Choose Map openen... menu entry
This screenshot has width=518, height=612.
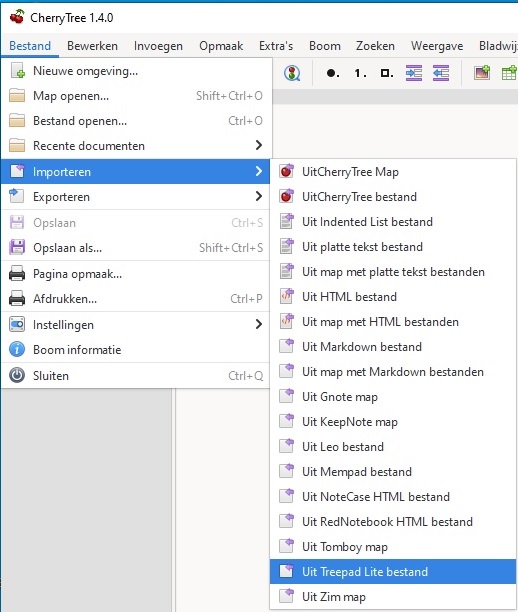pos(135,96)
